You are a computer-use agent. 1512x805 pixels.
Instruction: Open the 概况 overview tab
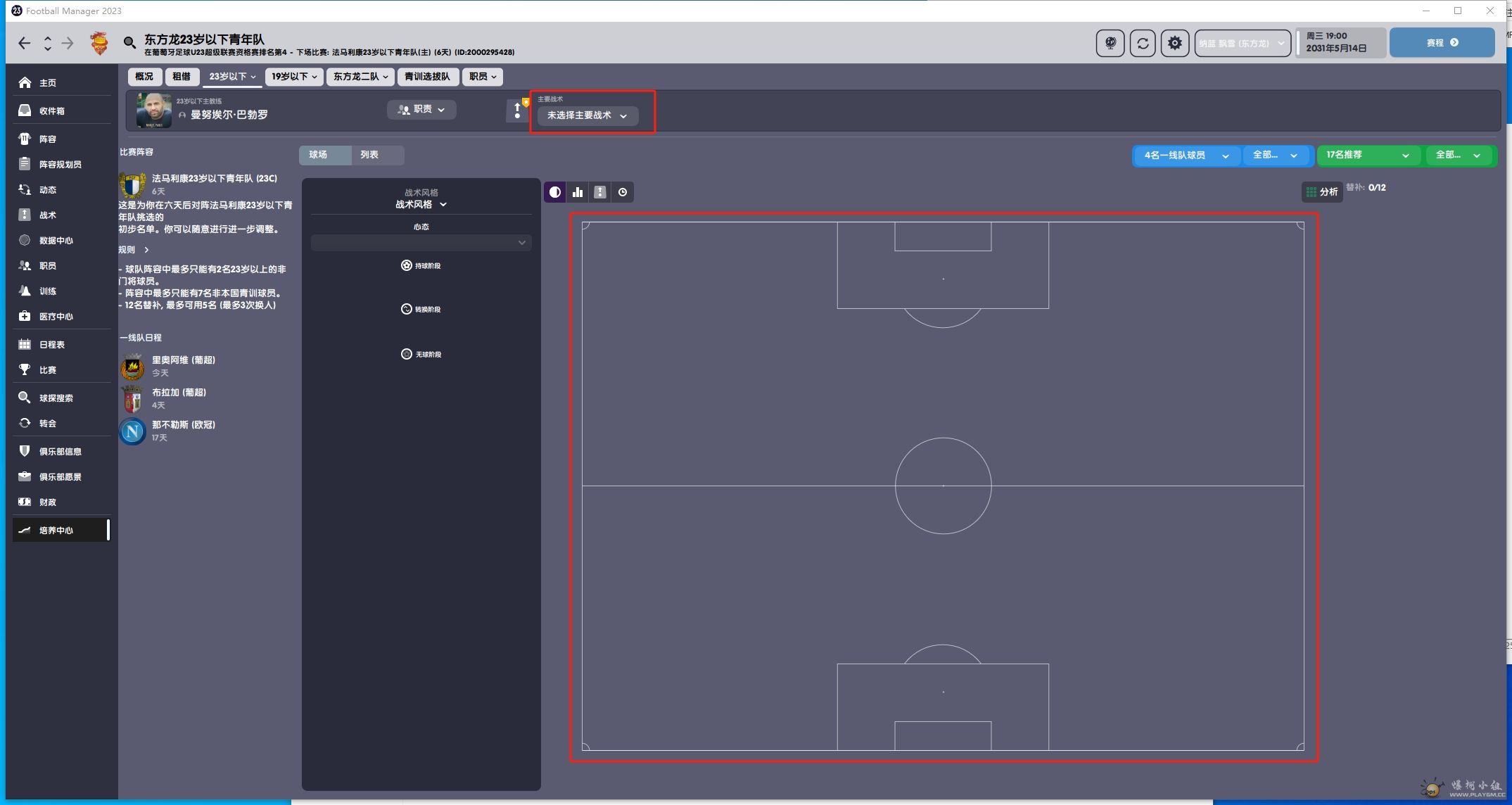tap(144, 77)
